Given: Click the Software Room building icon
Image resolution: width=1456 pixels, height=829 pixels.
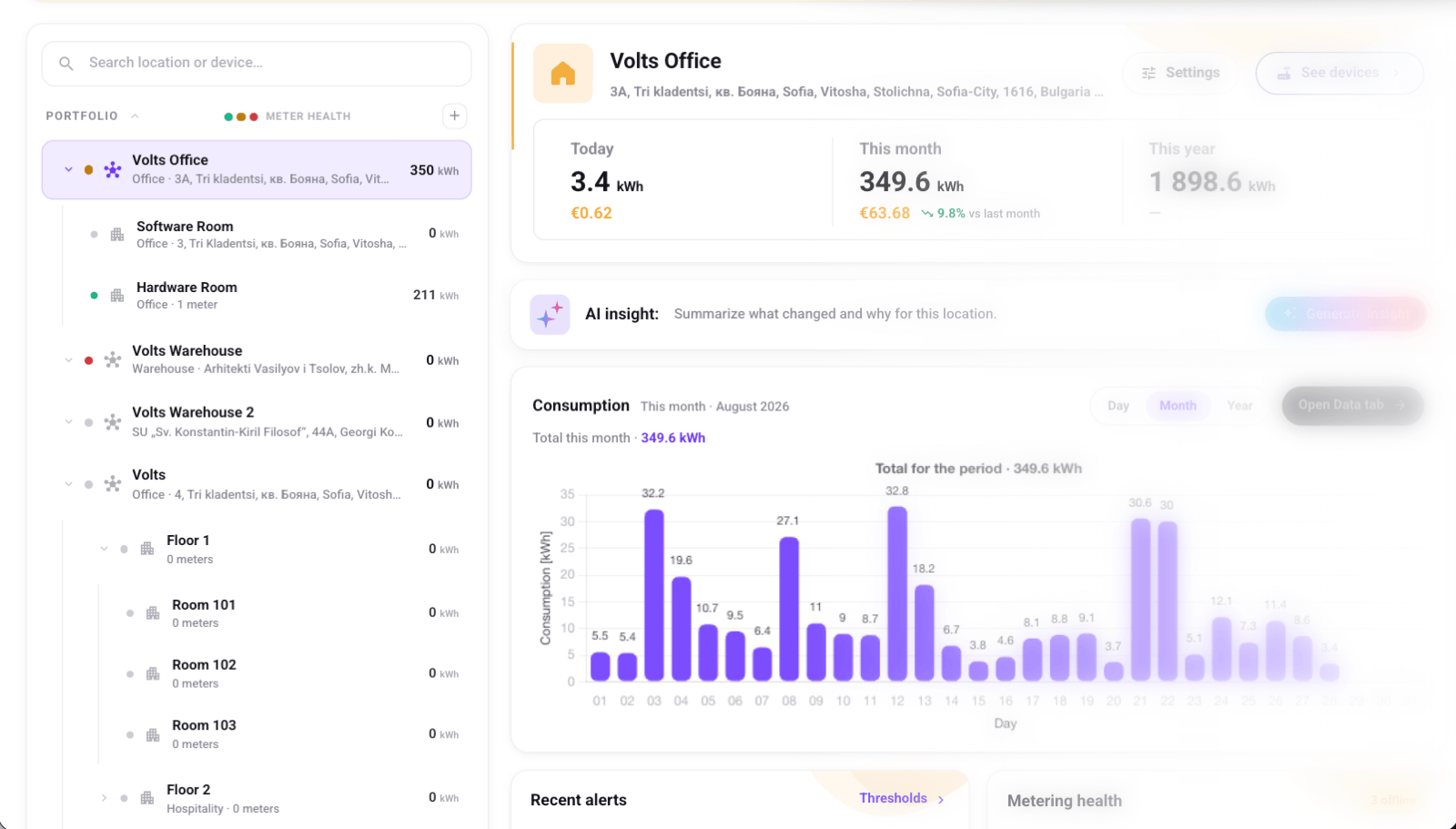Looking at the screenshot, I should 117,235.
